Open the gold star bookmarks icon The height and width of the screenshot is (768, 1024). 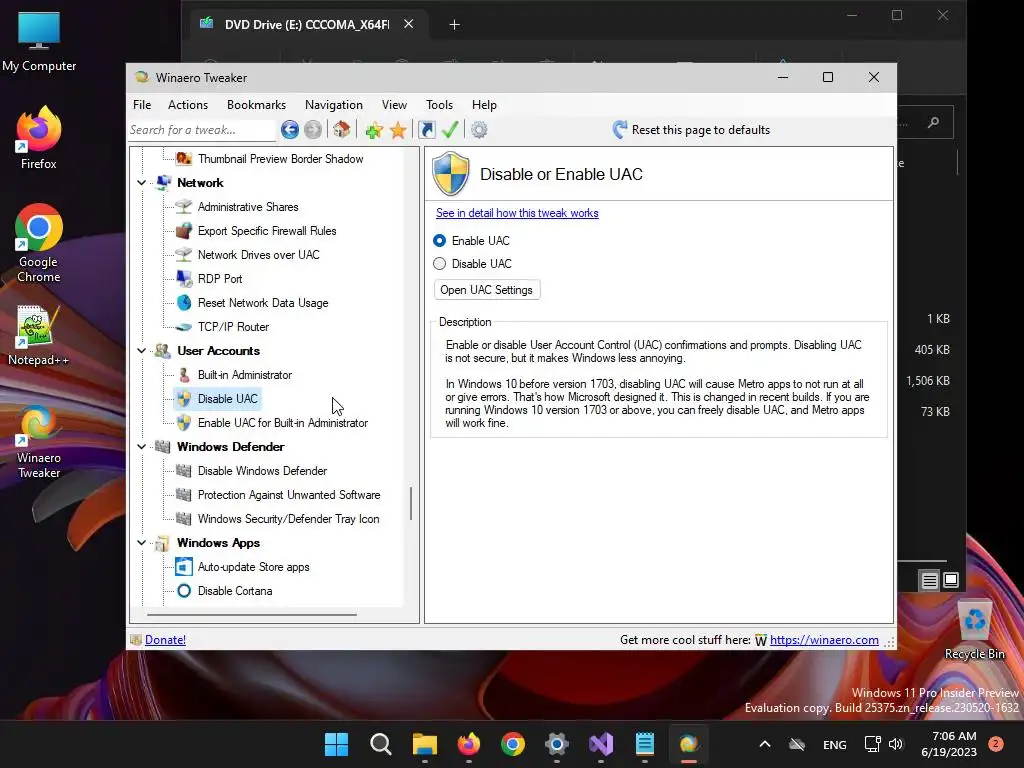398,130
